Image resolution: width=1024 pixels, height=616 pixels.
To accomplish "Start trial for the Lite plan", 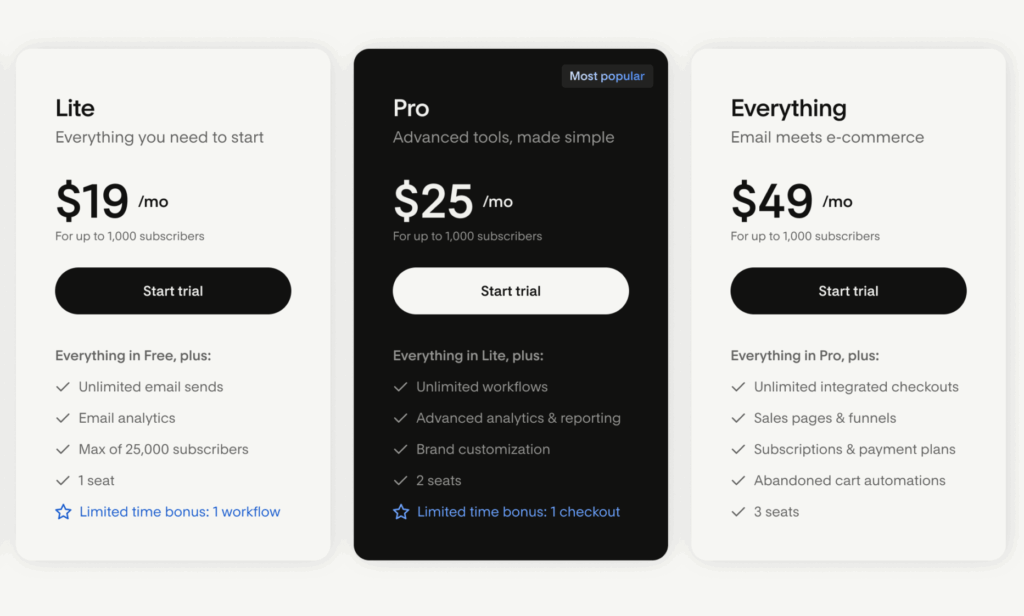I will 173,291.
